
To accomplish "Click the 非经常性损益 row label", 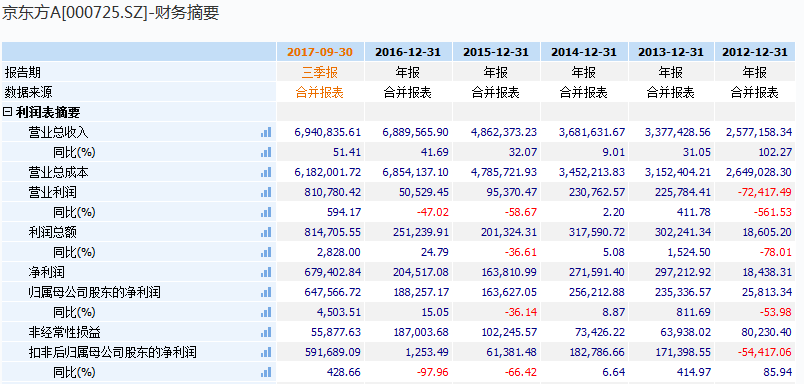I will (x=65, y=332).
